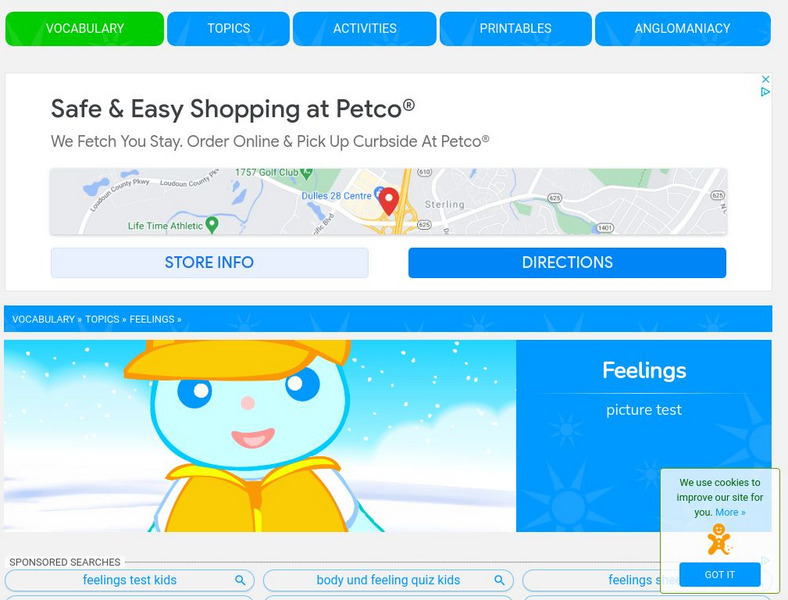Click the Store Info button
Viewport: 788px width, 600px height.
pos(210,262)
